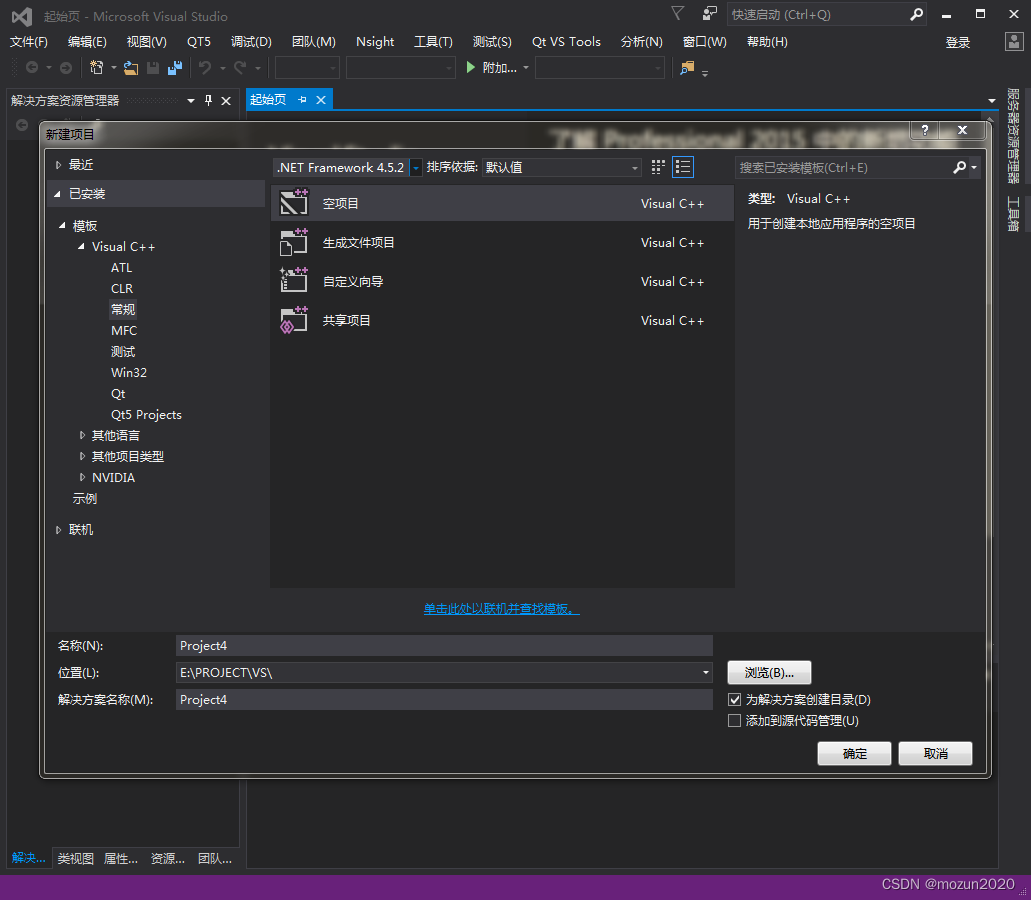Open the 团队(M) menu
1031x900 pixels.
click(314, 41)
